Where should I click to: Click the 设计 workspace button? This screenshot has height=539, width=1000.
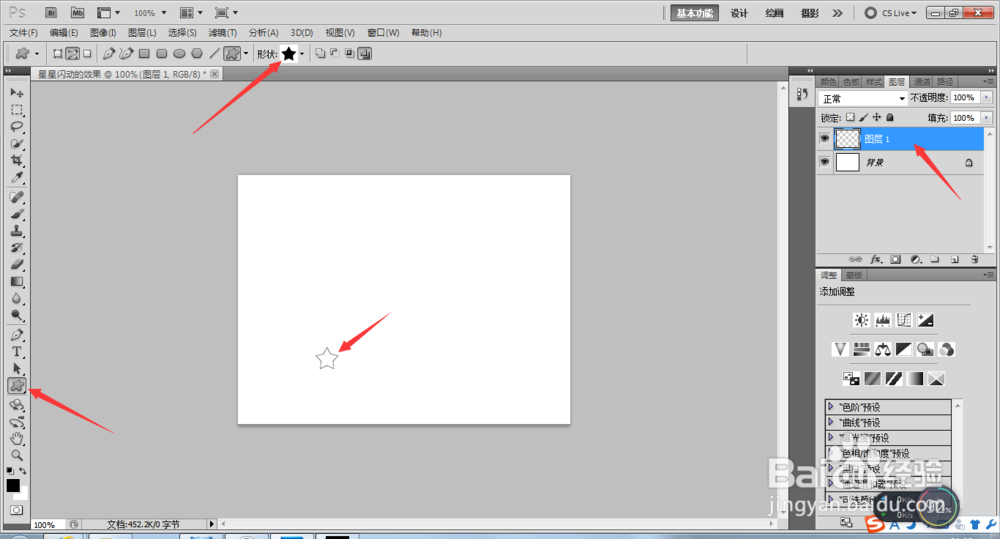[739, 13]
